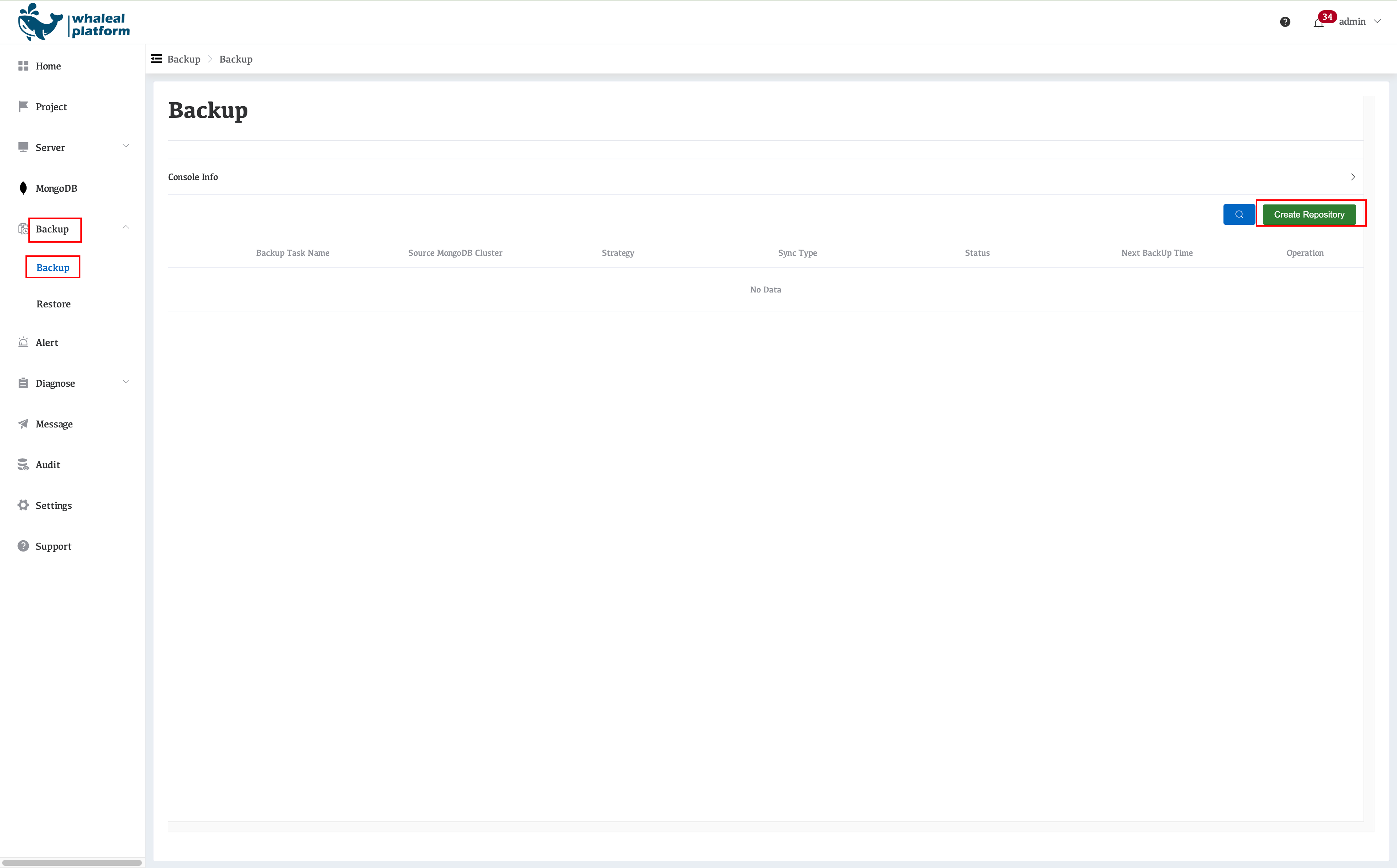
Task: Expand the Console Info section
Action: pyautogui.click(x=1352, y=177)
